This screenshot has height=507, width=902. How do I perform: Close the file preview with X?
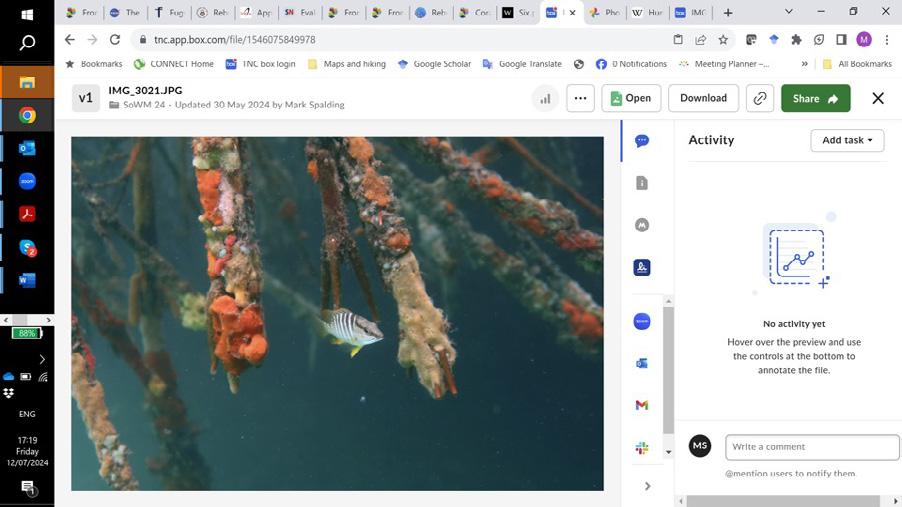[877, 98]
